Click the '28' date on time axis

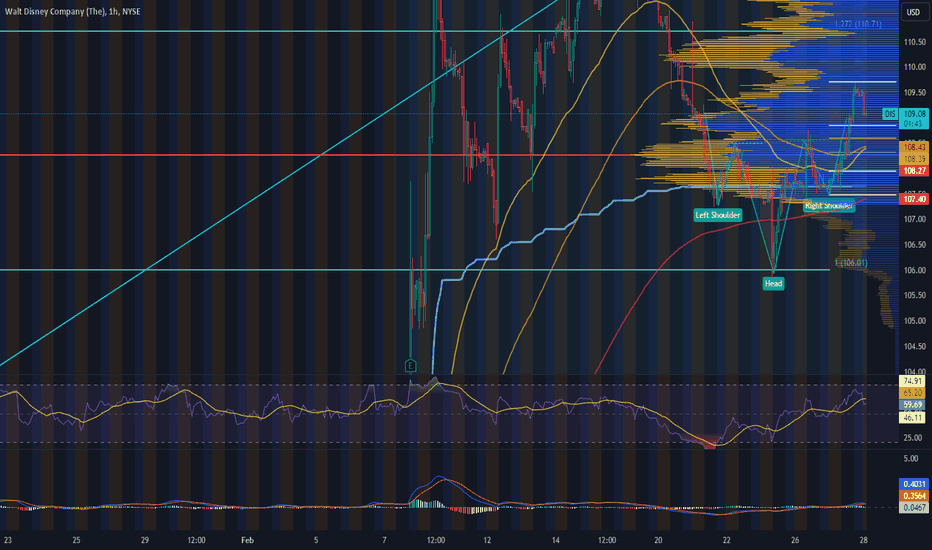point(864,540)
